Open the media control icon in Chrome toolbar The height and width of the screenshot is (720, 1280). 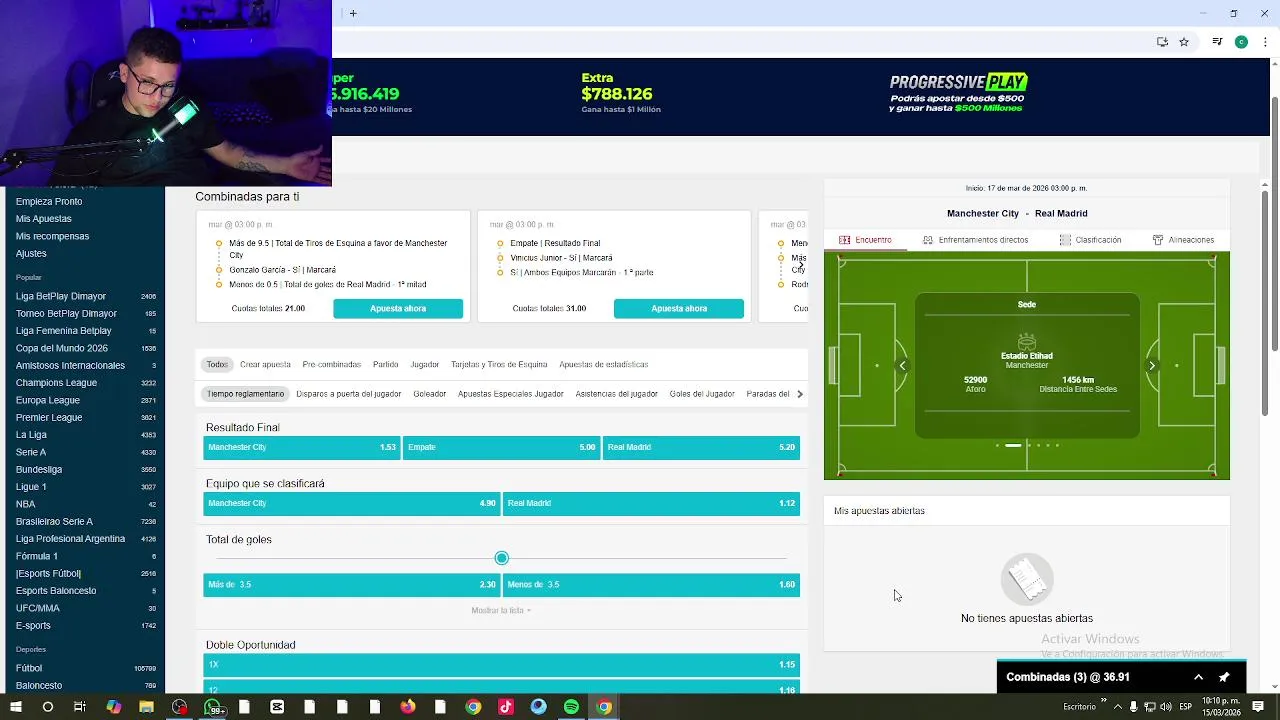click(1217, 42)
